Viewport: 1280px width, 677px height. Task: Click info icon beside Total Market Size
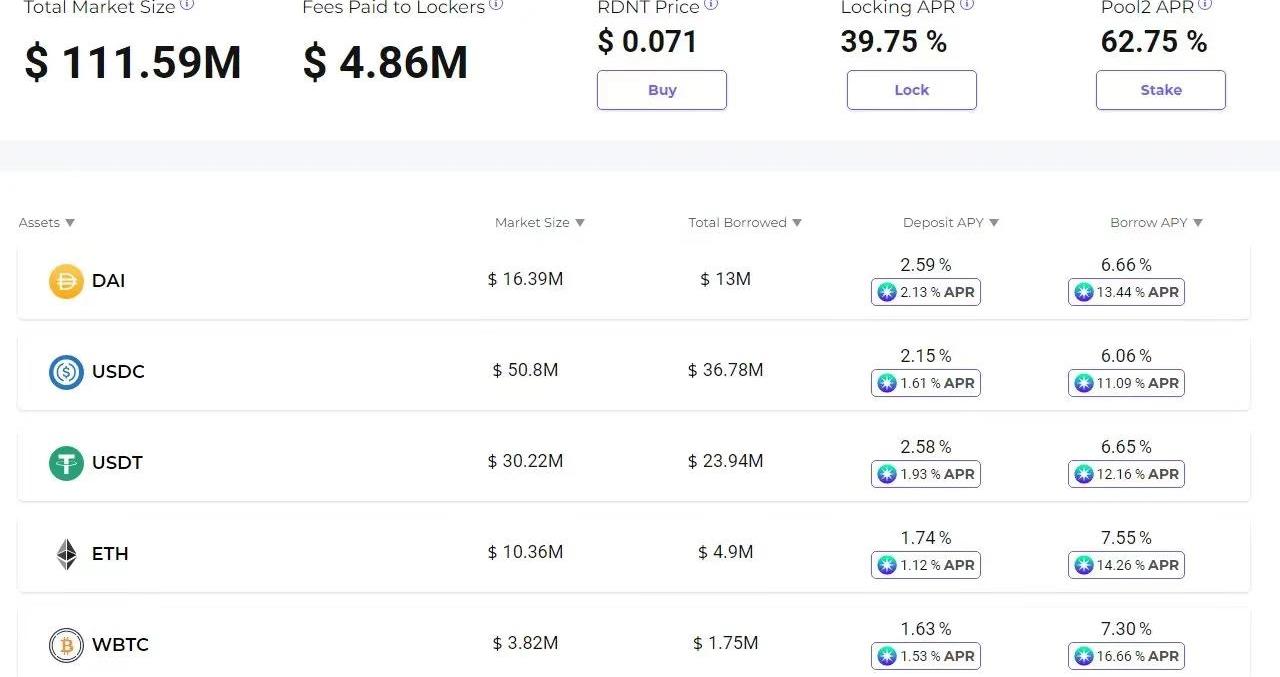(187, 5)
